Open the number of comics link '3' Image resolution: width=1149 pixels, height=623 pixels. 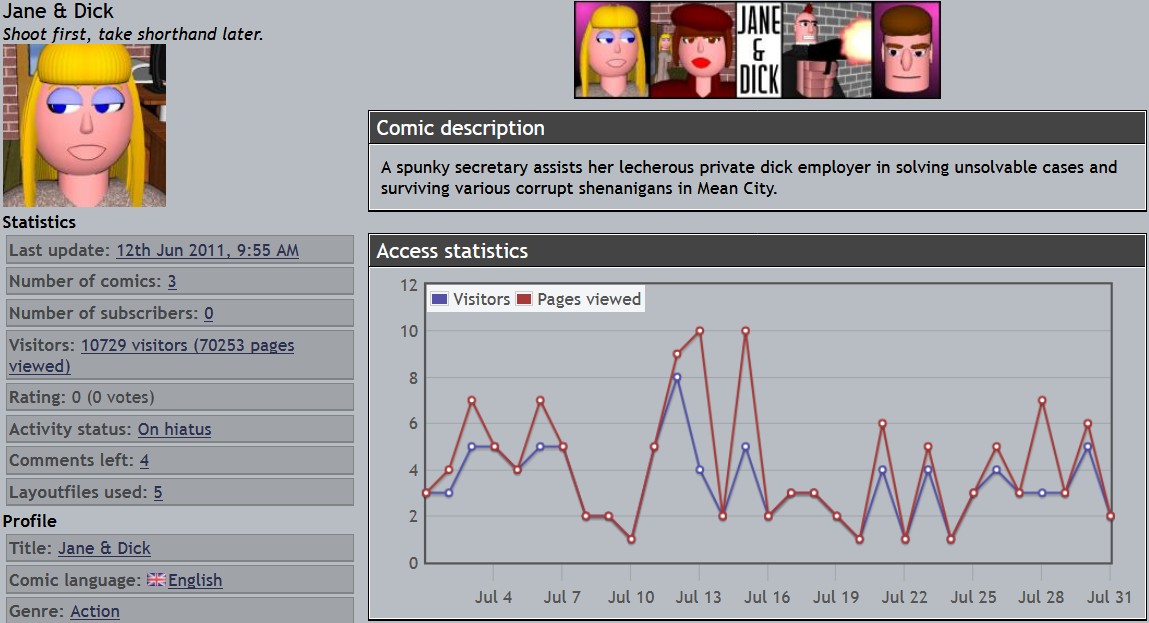tap(172, 282)
